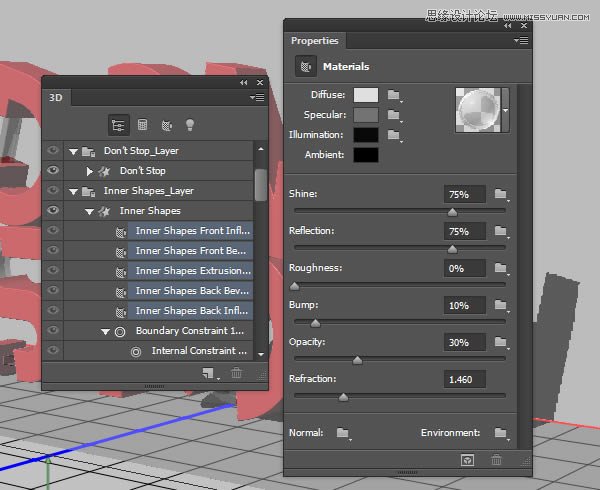Open Shine texture folder menu
Image resolution: width=600 pixels, height=490 pixels.
click(x=502, y=194)
